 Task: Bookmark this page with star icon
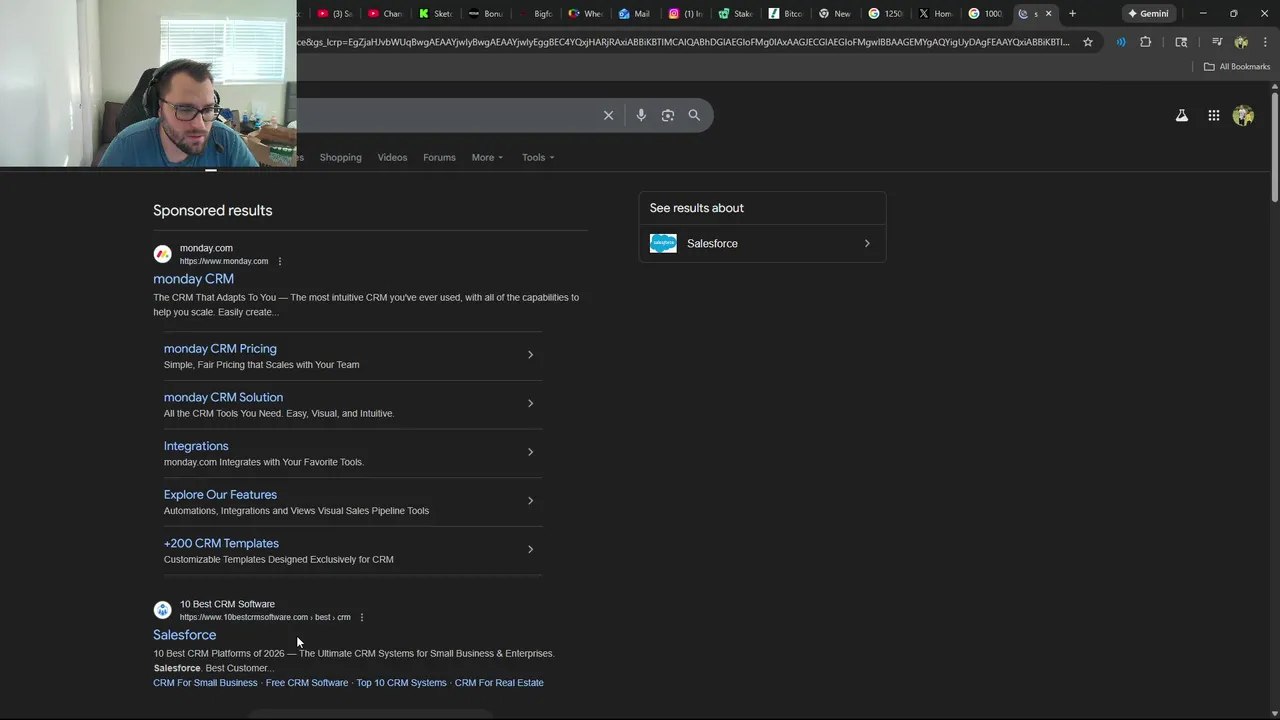pos(1088,42)
